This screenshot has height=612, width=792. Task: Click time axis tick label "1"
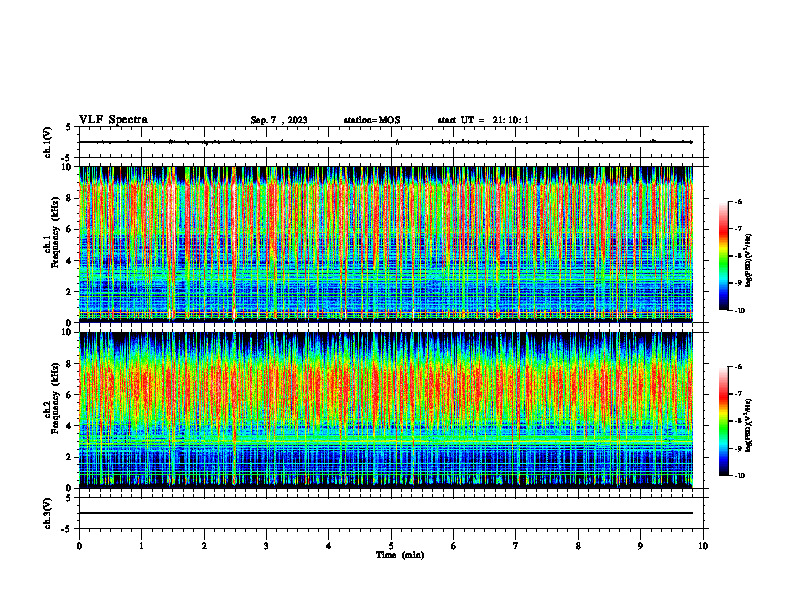141,546
